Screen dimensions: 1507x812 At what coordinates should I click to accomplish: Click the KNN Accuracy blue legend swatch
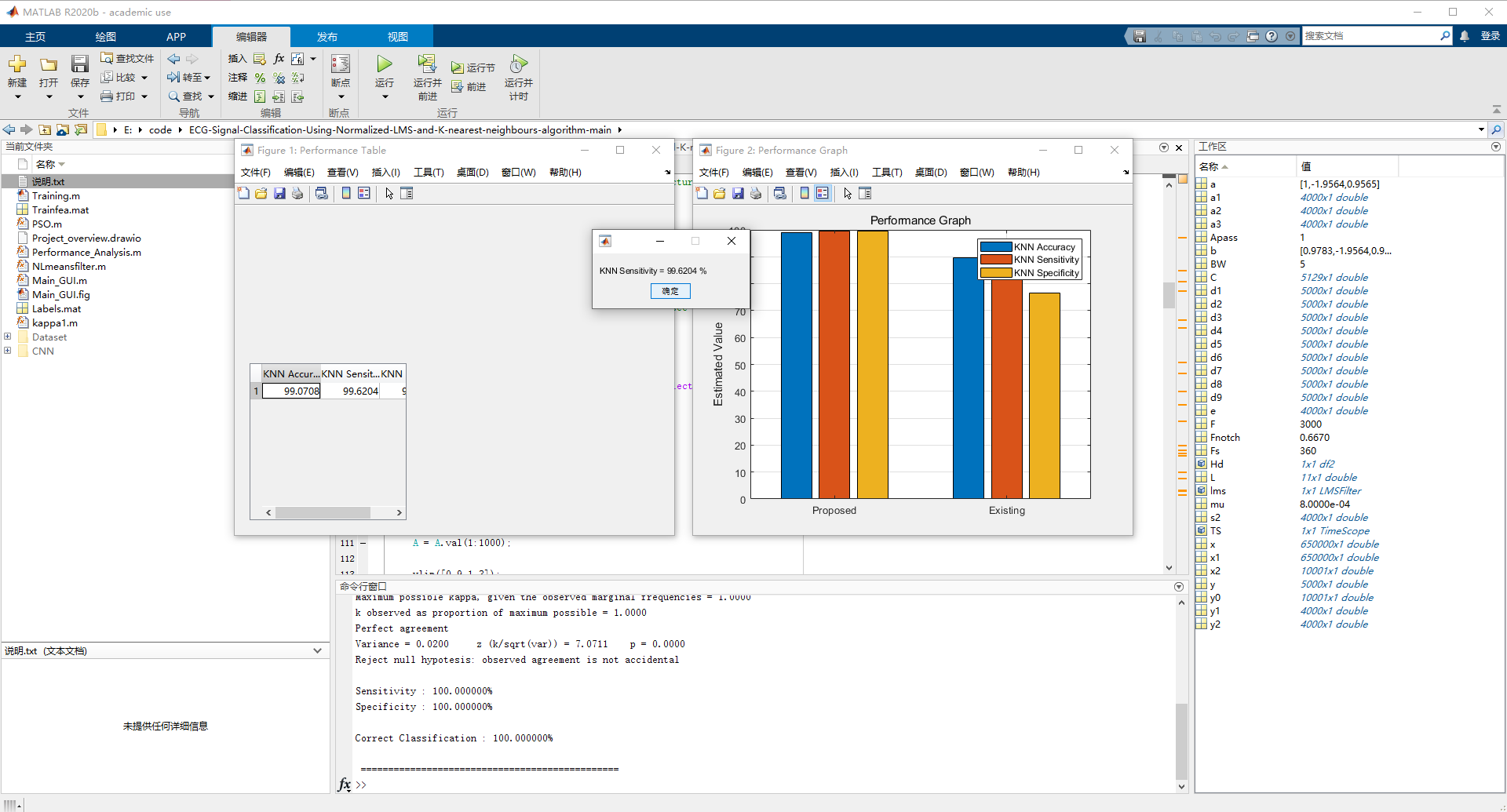tap(995, 246)
